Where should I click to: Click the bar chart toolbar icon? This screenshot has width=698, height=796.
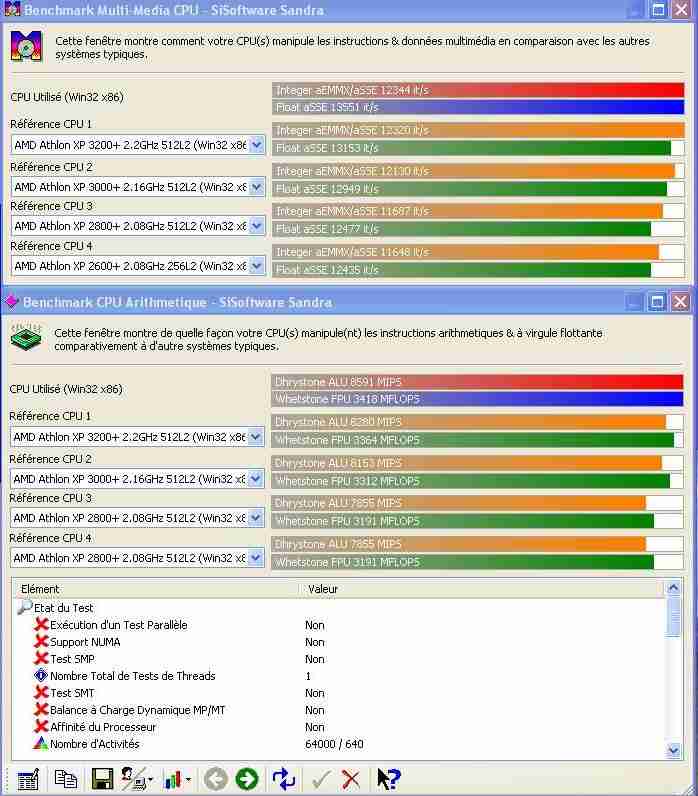(x=173, y=779)
